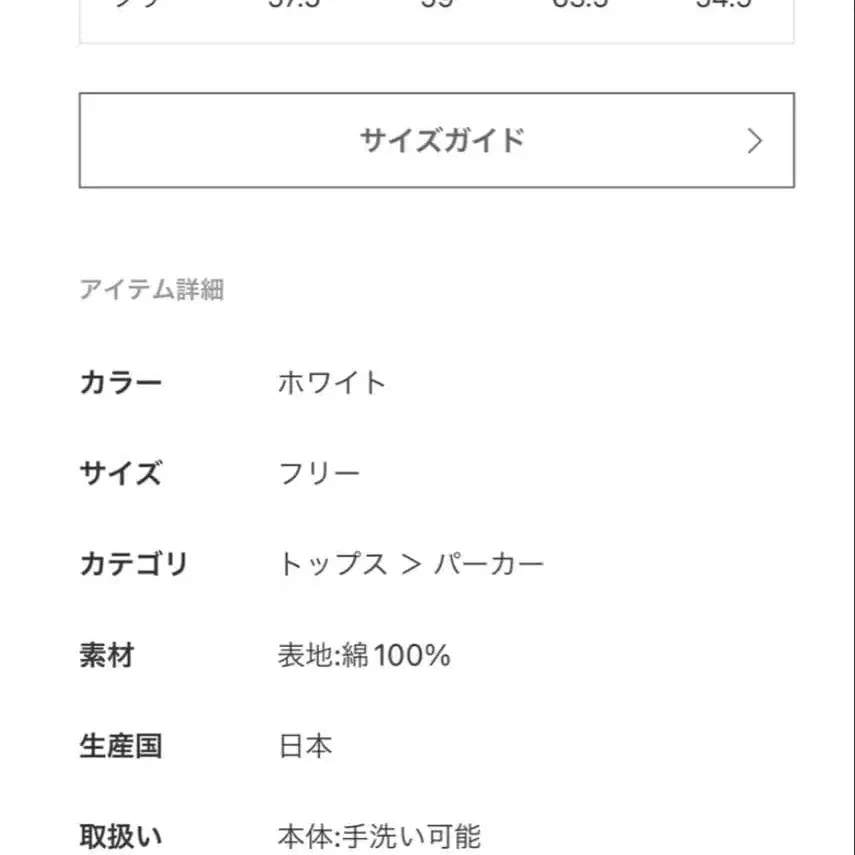Tap the アイテム詳細 section header
The height and width of the screenshot is (855, 855).
152,290
